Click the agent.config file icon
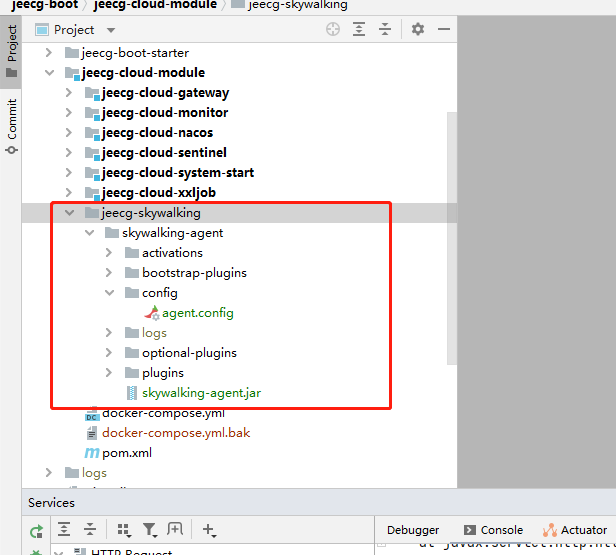 152,313
